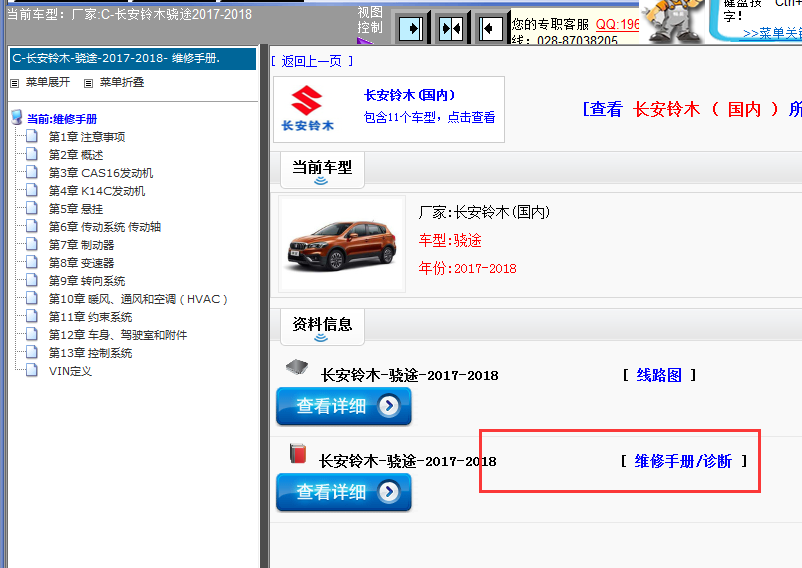Viewport: 802px width, 568px height.
Task: Click the 维修手册/诊断 link
Action: [683, 461]
